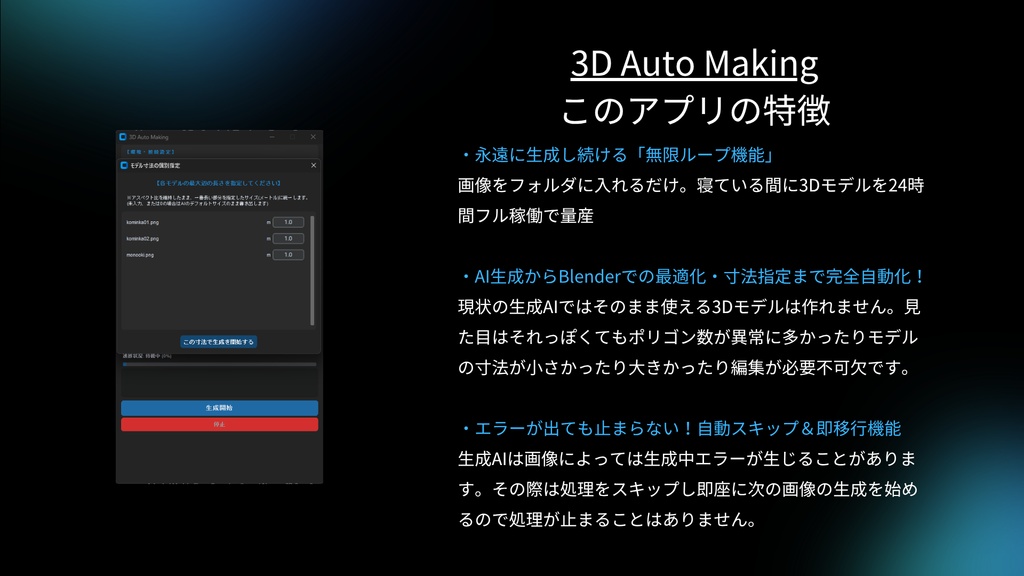Minimize the 3D Auto Making window
This screenshot has width=1024, height=576.
(x=272, y=137)
